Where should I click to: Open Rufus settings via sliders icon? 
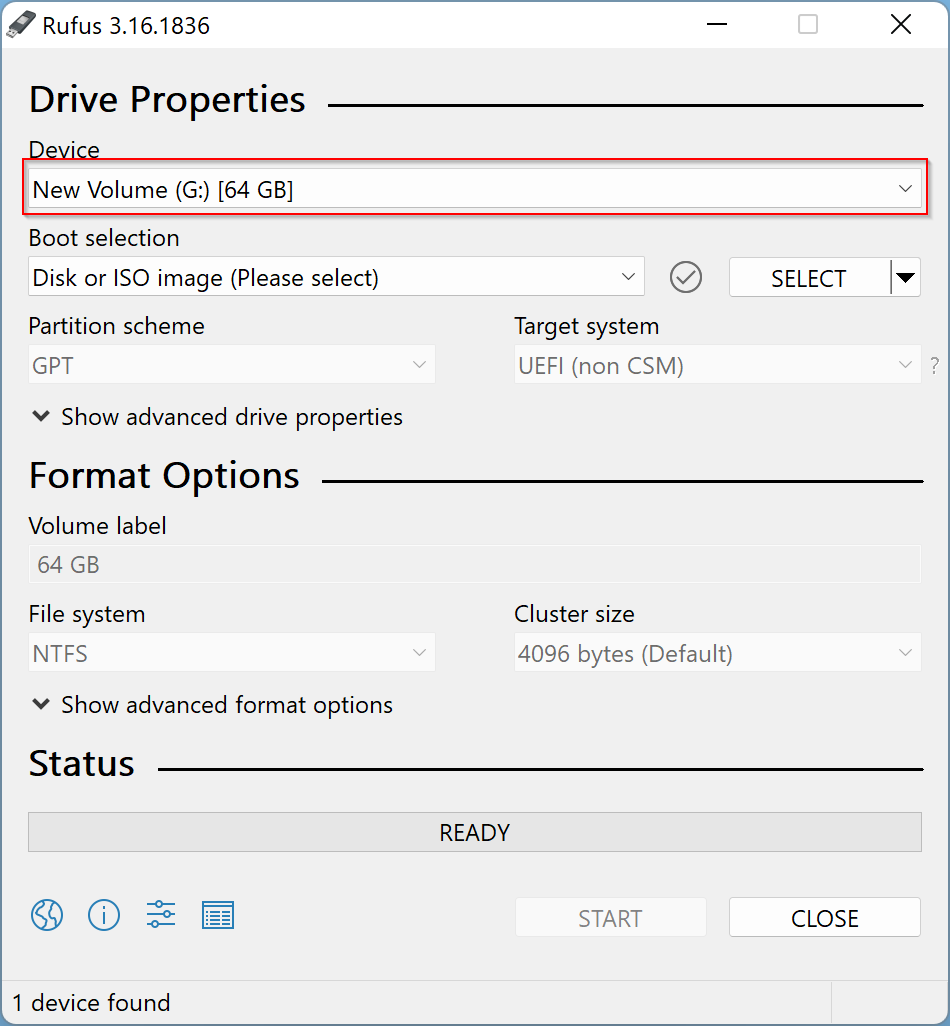161,915
